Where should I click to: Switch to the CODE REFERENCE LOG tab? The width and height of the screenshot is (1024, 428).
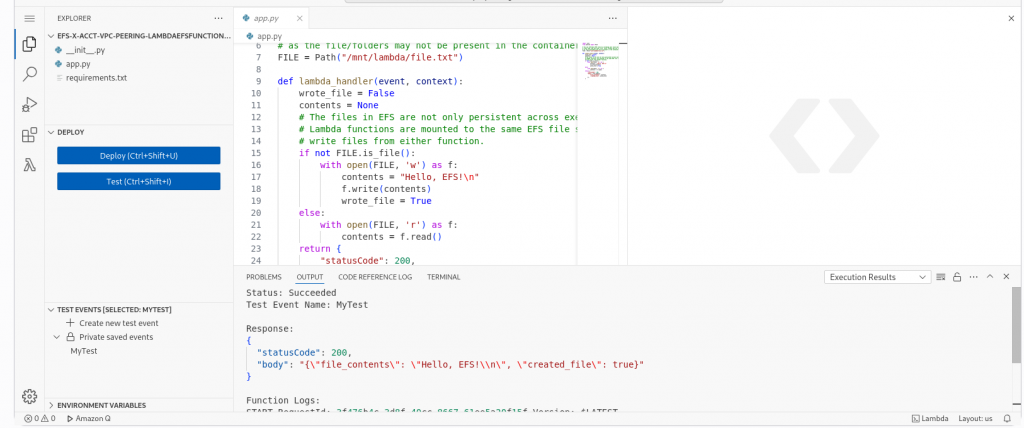(x=375, y=277)
